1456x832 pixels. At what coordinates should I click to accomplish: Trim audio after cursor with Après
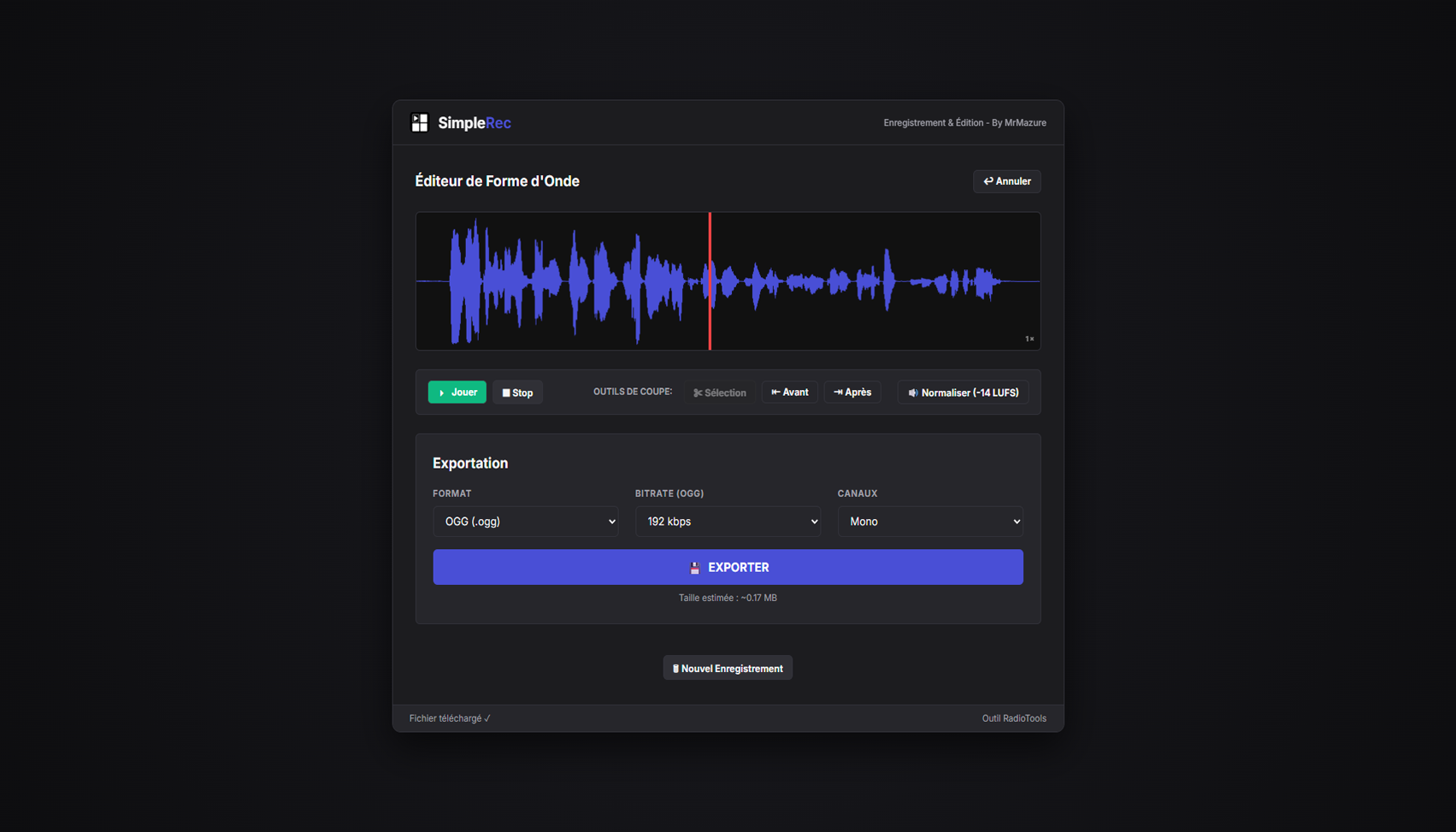[852, 392]
